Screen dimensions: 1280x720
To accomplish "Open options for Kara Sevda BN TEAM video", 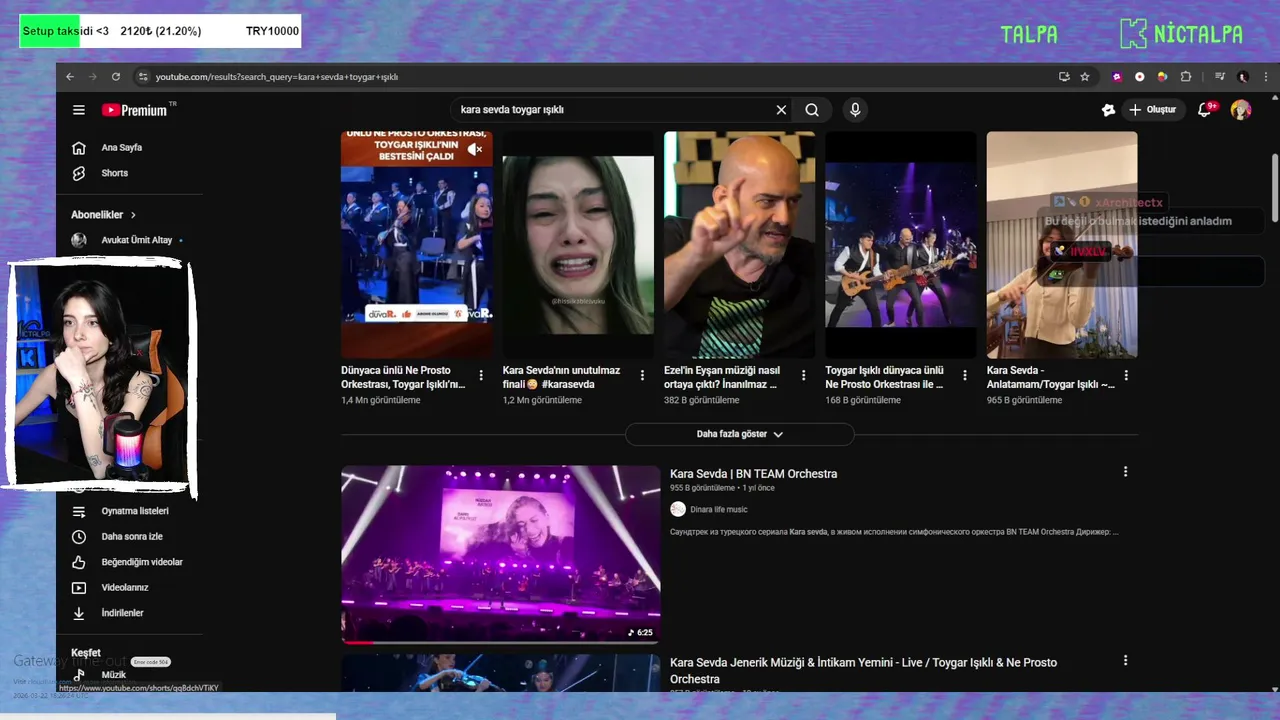I will click(x=1125, y=472).
